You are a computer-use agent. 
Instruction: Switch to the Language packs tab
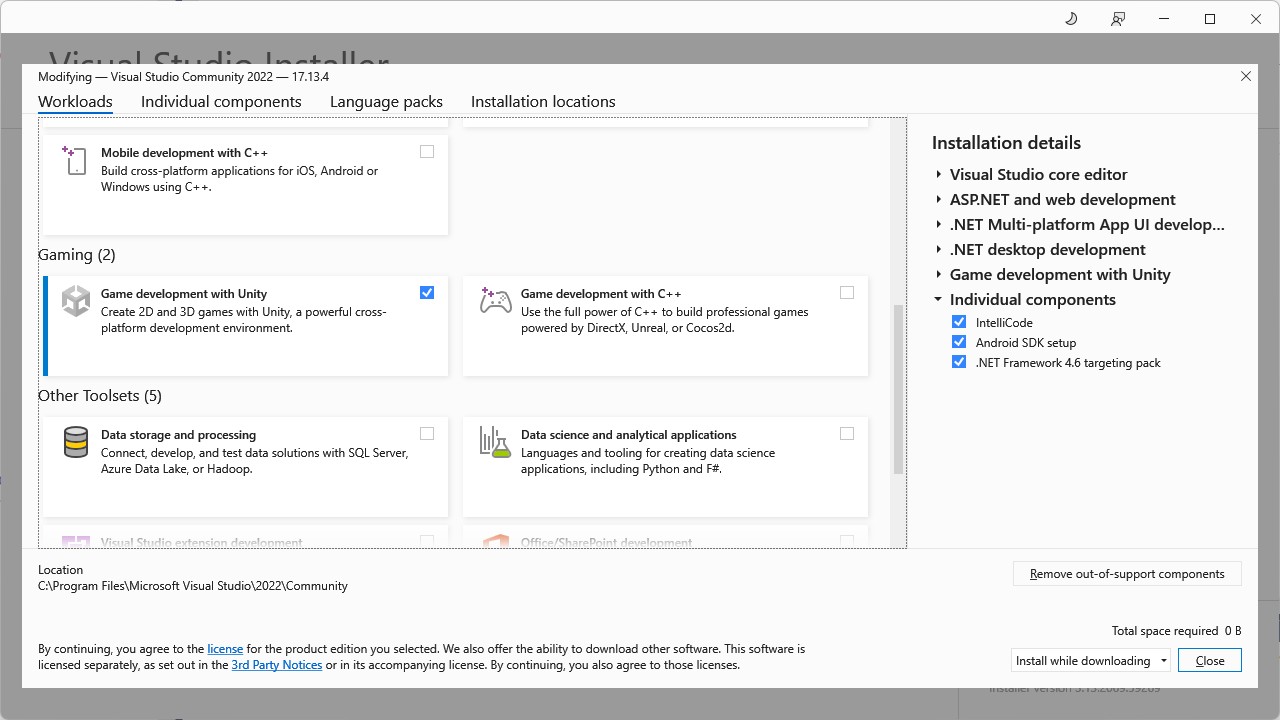[x=386, y=102]
